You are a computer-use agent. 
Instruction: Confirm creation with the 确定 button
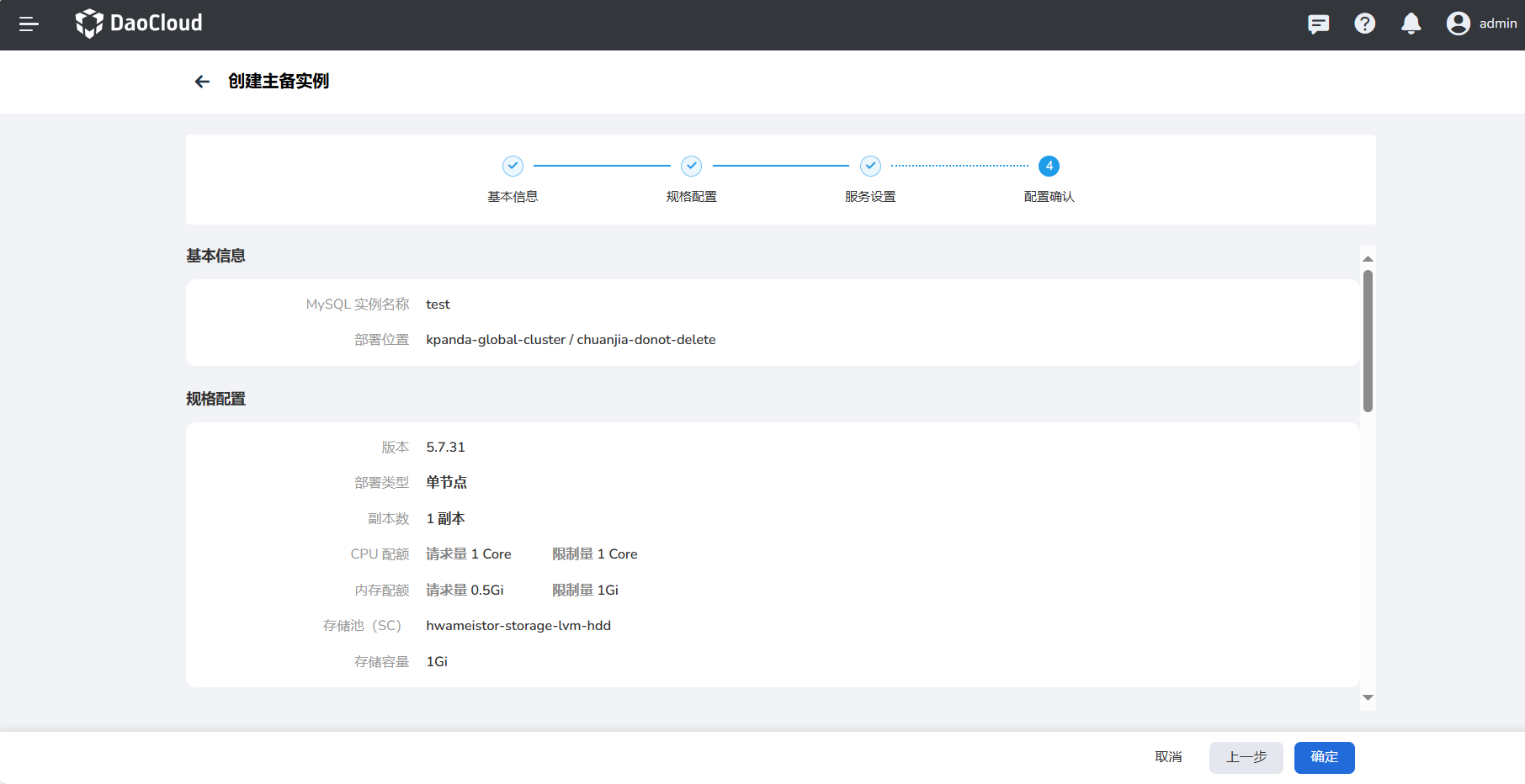[x=1324, y=757]
